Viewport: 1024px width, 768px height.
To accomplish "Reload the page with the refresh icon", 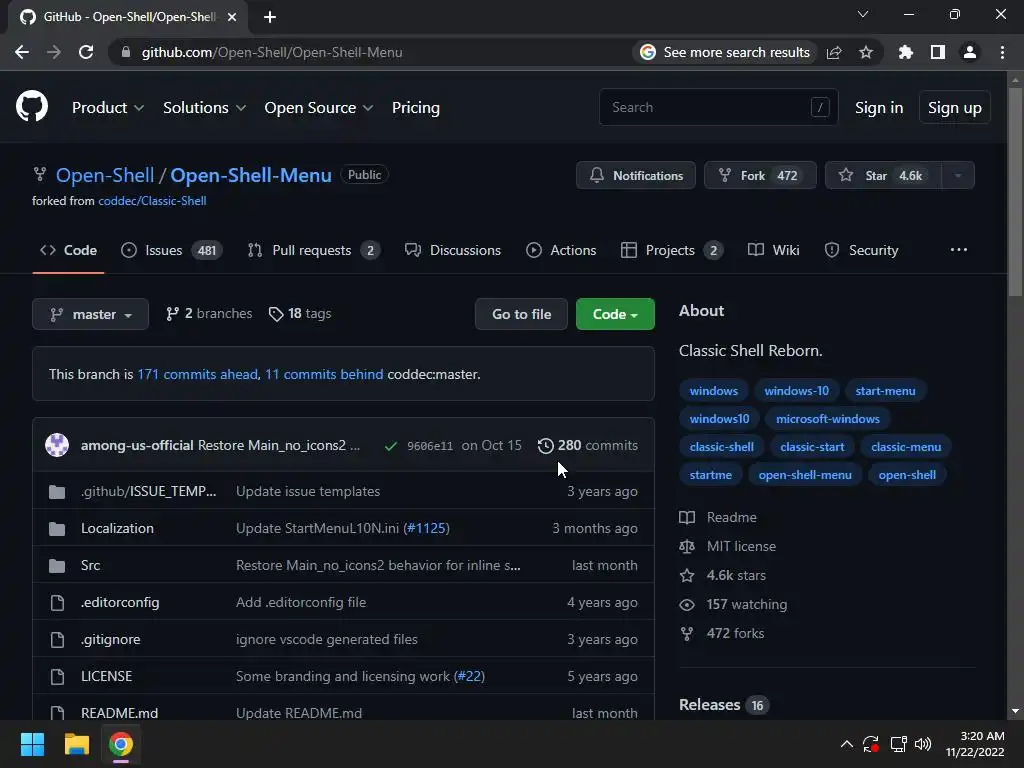I will pyautogui.click(x=86, y=52).
